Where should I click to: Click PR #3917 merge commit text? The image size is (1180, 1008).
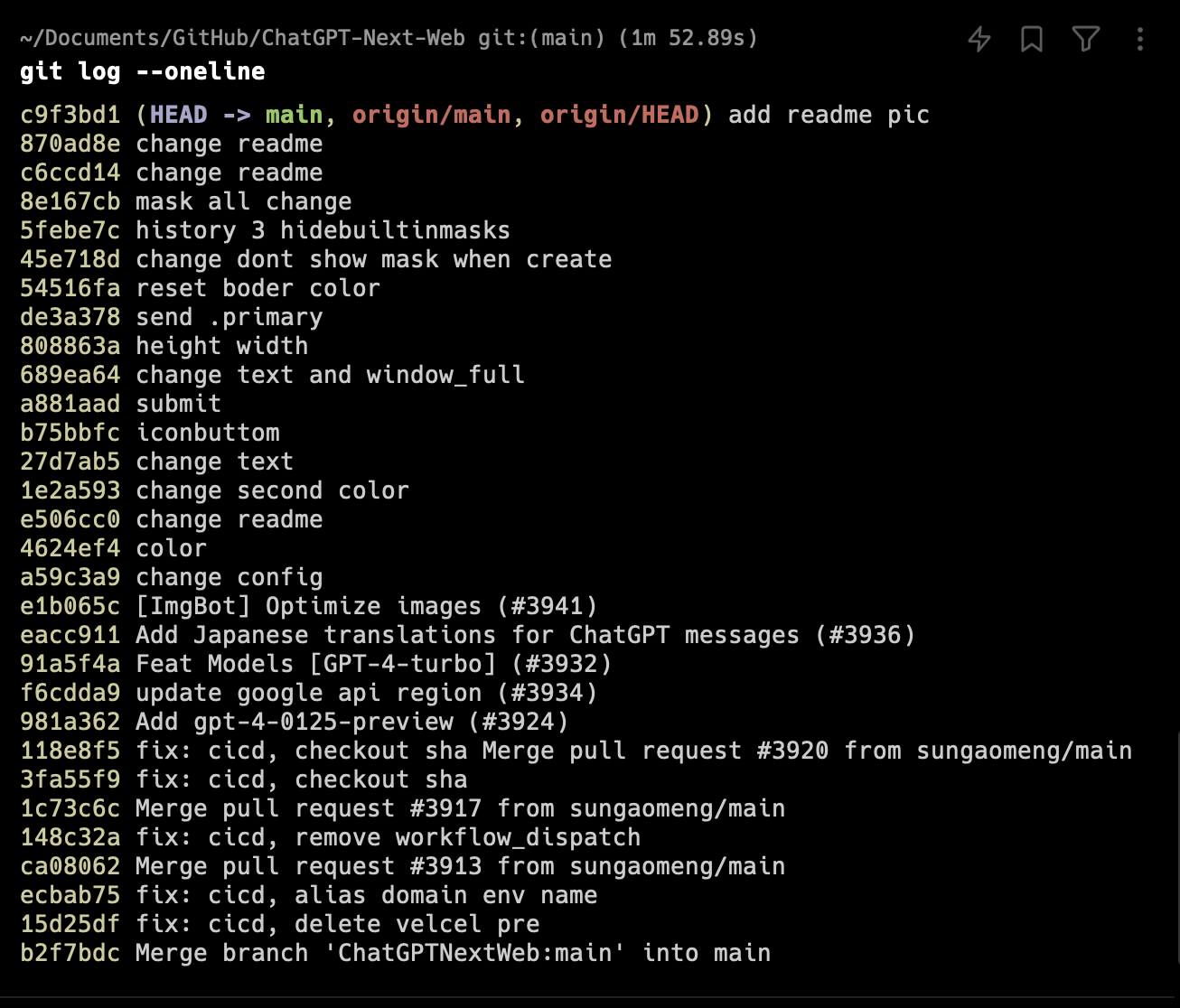[x=460, y=808]
